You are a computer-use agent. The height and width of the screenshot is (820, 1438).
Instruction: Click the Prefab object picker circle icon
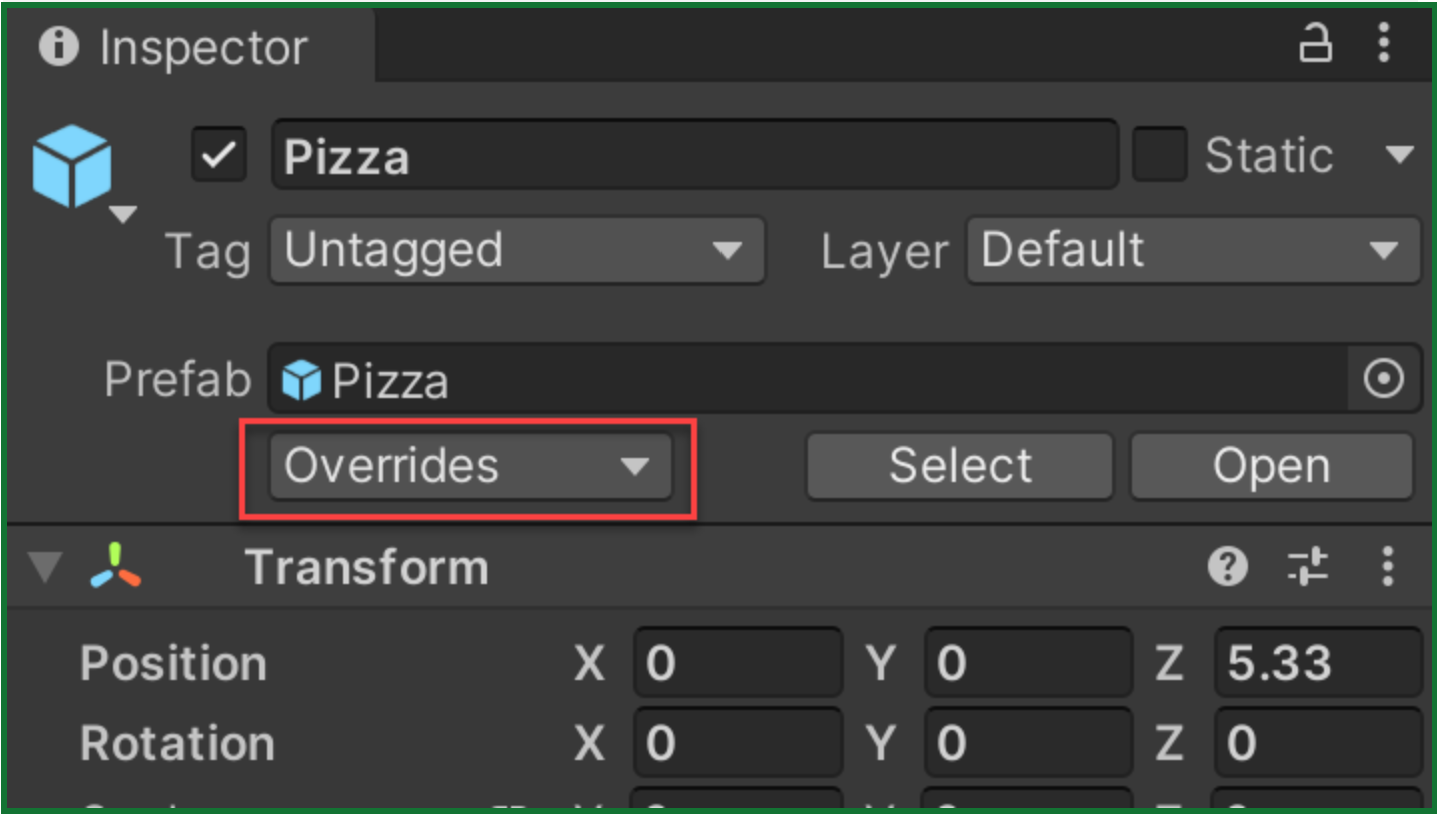click(1384, 380)
